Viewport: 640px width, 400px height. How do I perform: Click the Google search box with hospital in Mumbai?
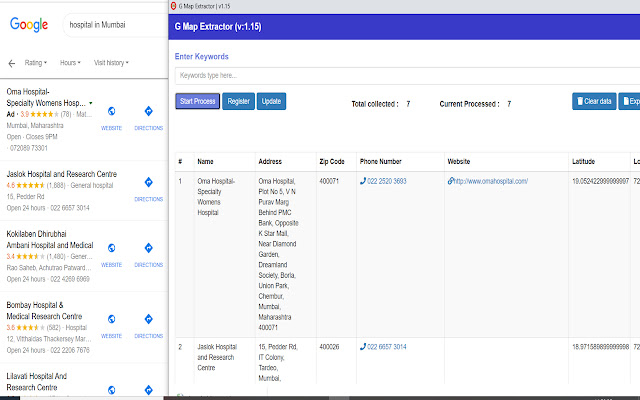click(x=115, y=25)
